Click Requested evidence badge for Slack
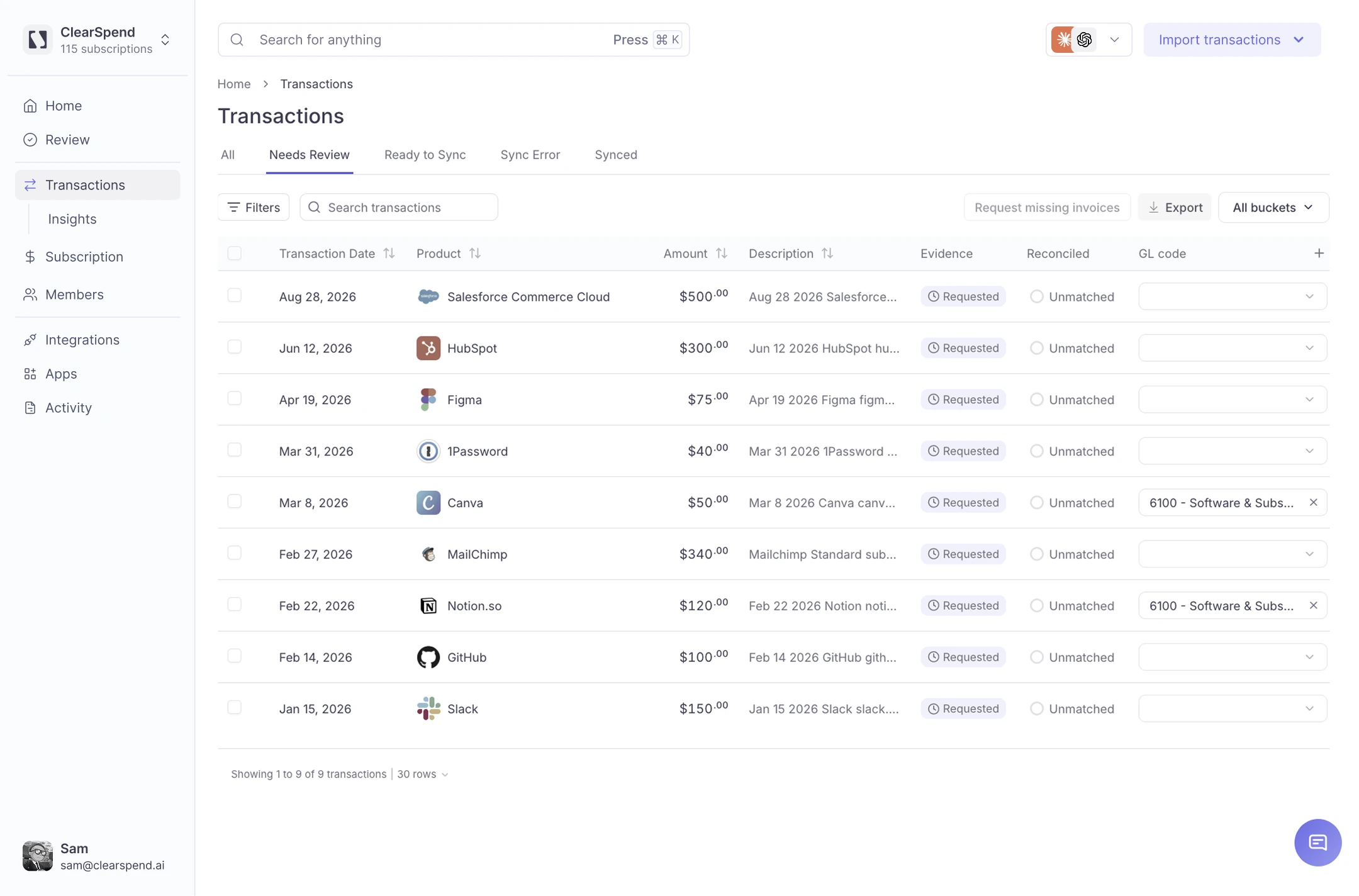1359x896 pixels. (x=963, y=709)
